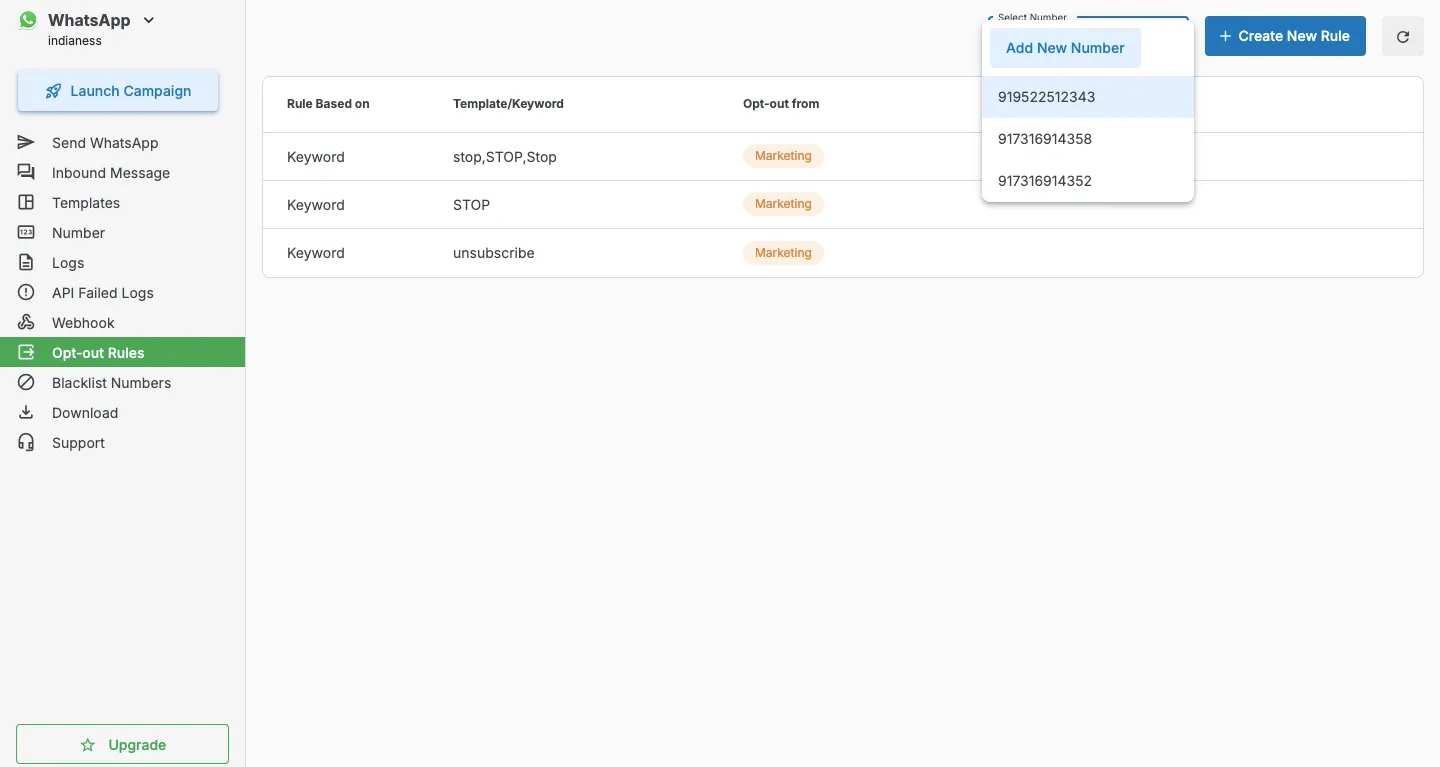Expand the WhatsApp product switcher chevron
Viewport: 1440px width, 767px height.
pos(149,20)
